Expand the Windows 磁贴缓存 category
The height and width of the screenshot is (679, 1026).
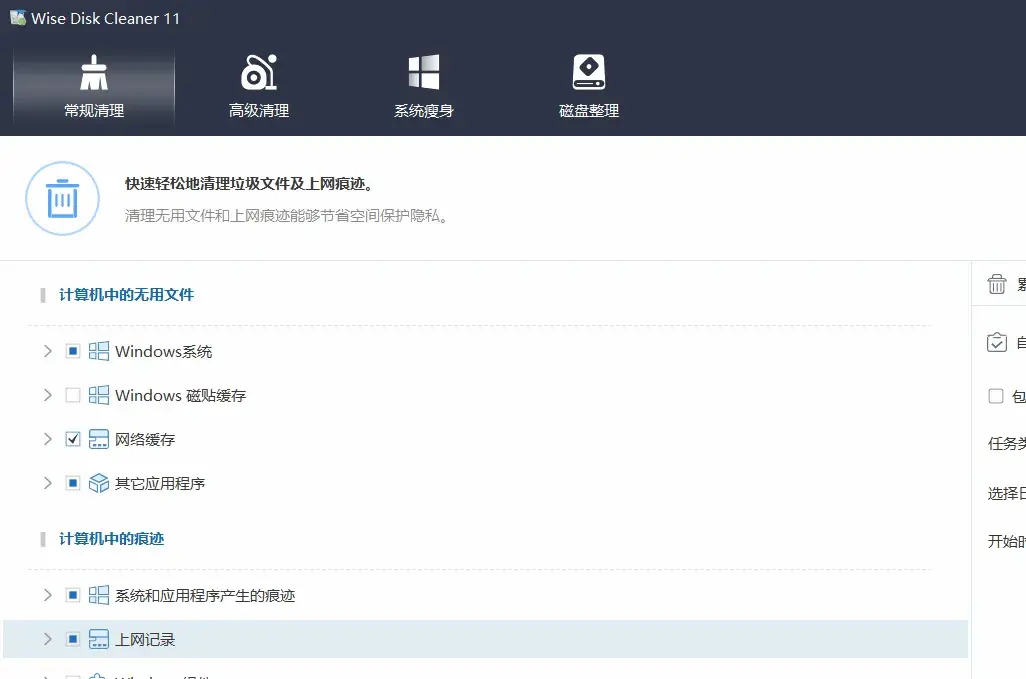[x=47, y=395]
